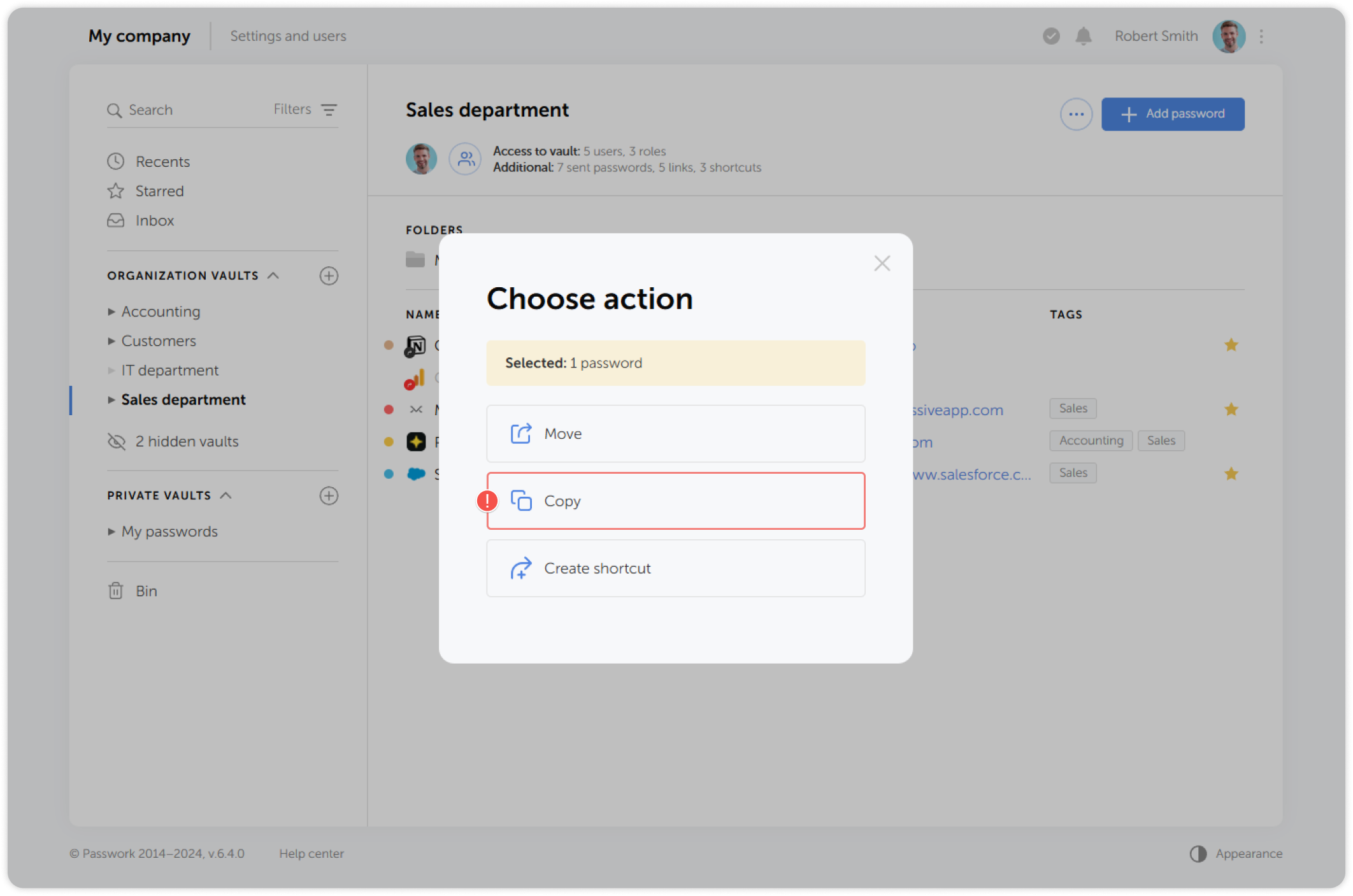Choose Copy in the Choose action dialog

675,501
